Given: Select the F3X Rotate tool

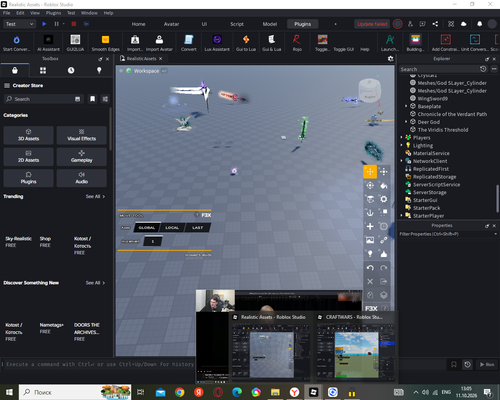Looking at the screenshot, I should click(x=370, y=185).
